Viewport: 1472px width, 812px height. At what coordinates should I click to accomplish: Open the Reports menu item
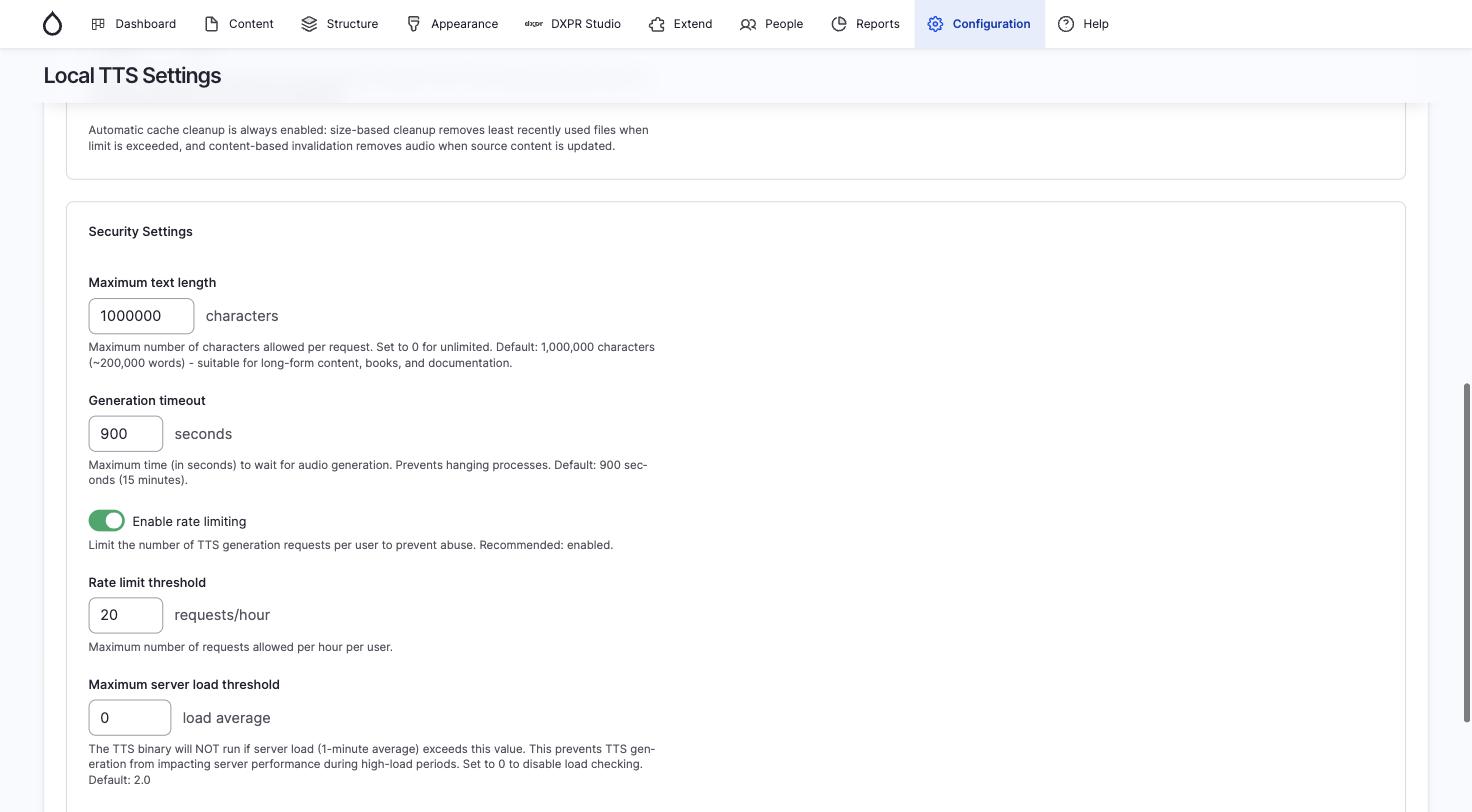pos(866,24)
